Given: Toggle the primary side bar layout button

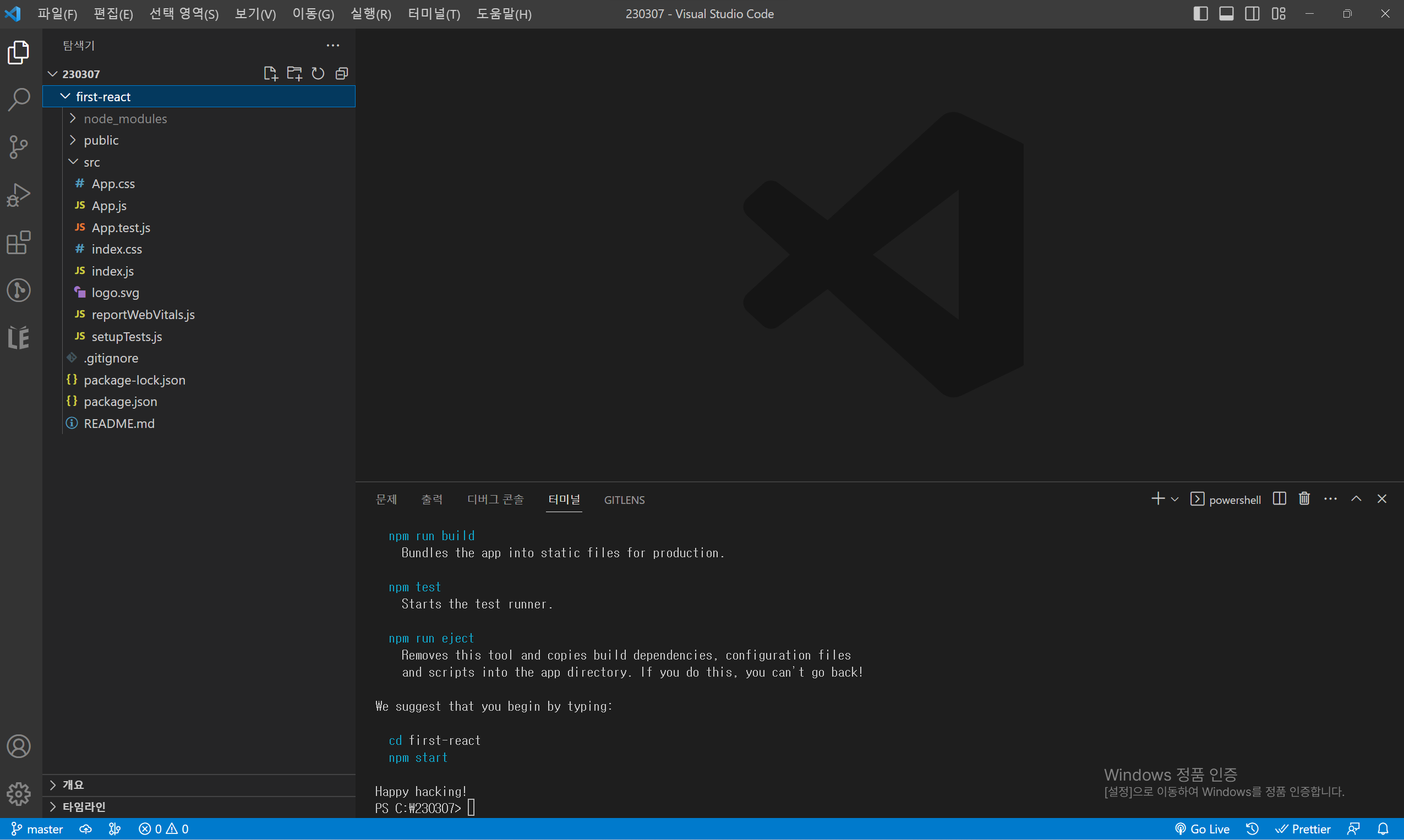Looking at the screenshot, I should click(x=1200, y=14).
